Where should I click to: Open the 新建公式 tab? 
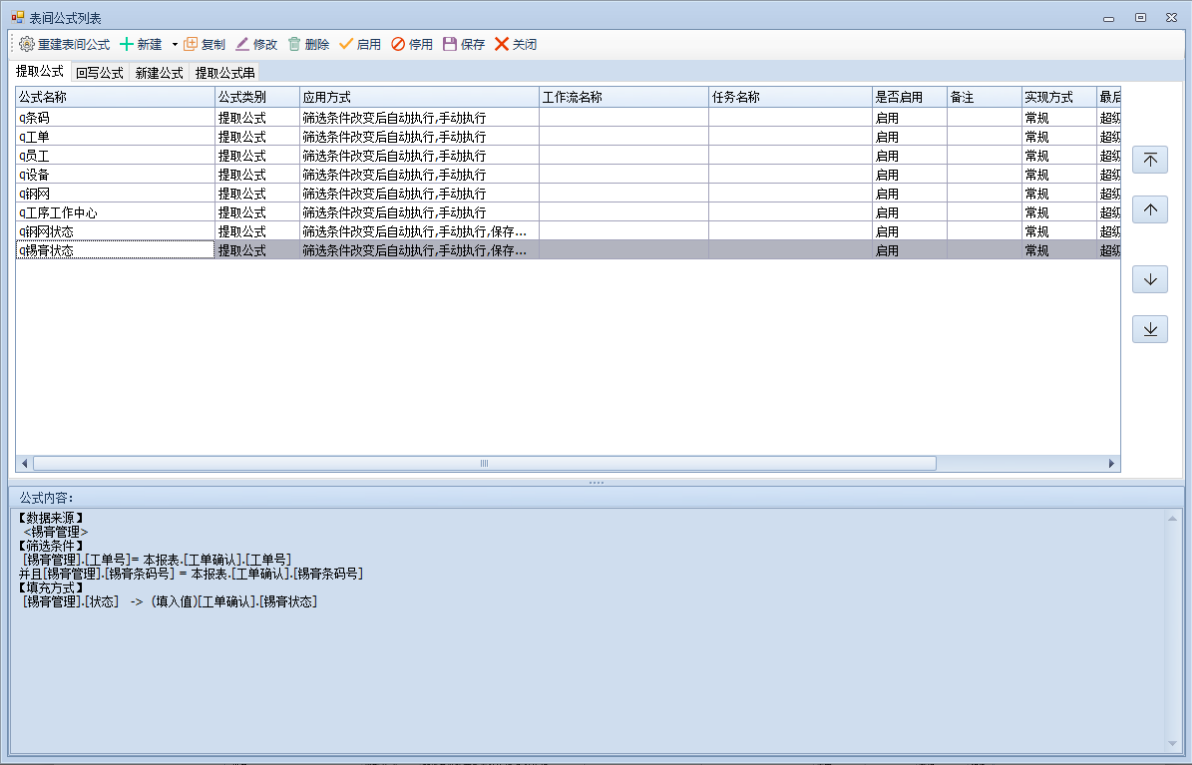159,73
